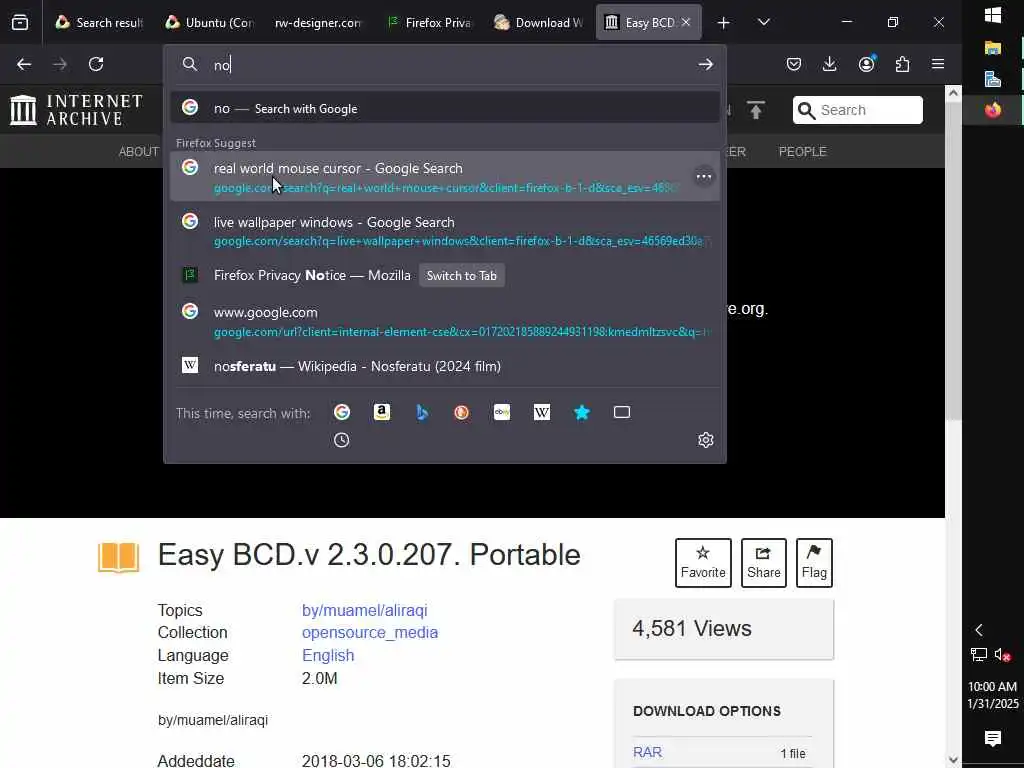Open the by/muamel/aliraqi topic link
The image size is (1024, 768).
pyautogui.click(x=364, y=610)
